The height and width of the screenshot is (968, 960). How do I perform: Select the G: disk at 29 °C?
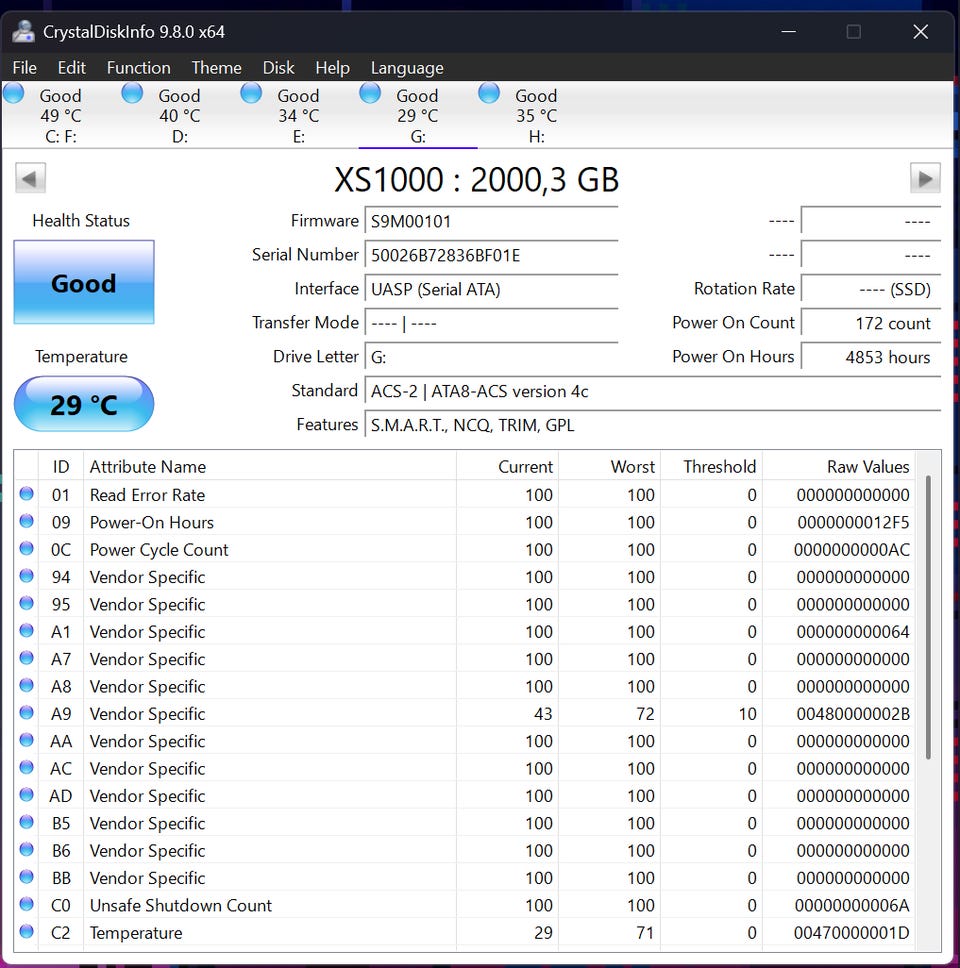click(417, 115)
